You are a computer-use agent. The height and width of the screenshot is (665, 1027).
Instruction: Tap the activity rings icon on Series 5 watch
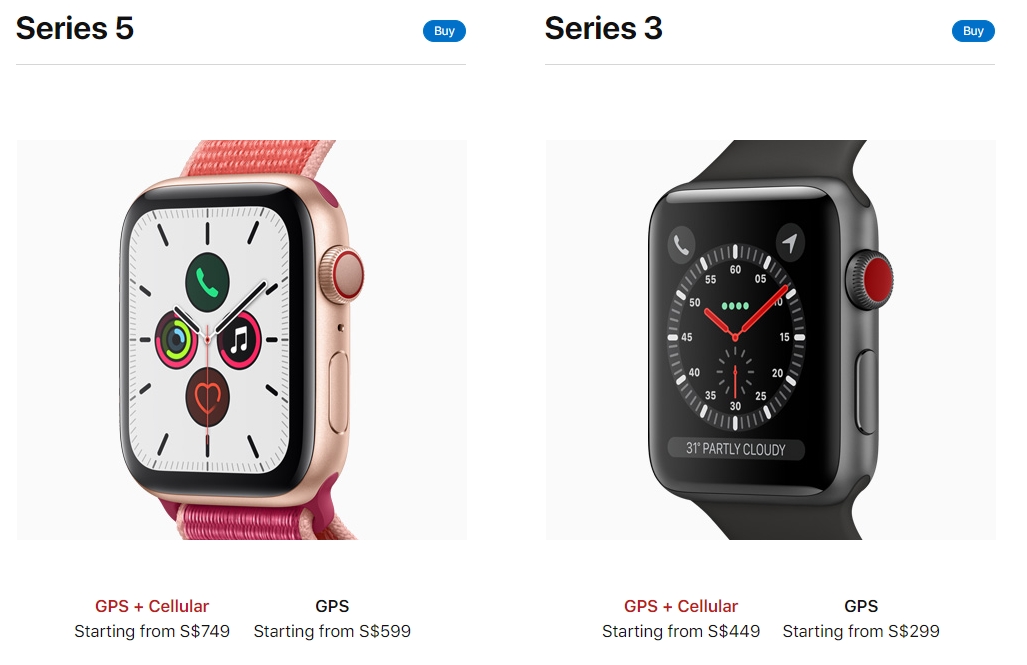(176, 340)
